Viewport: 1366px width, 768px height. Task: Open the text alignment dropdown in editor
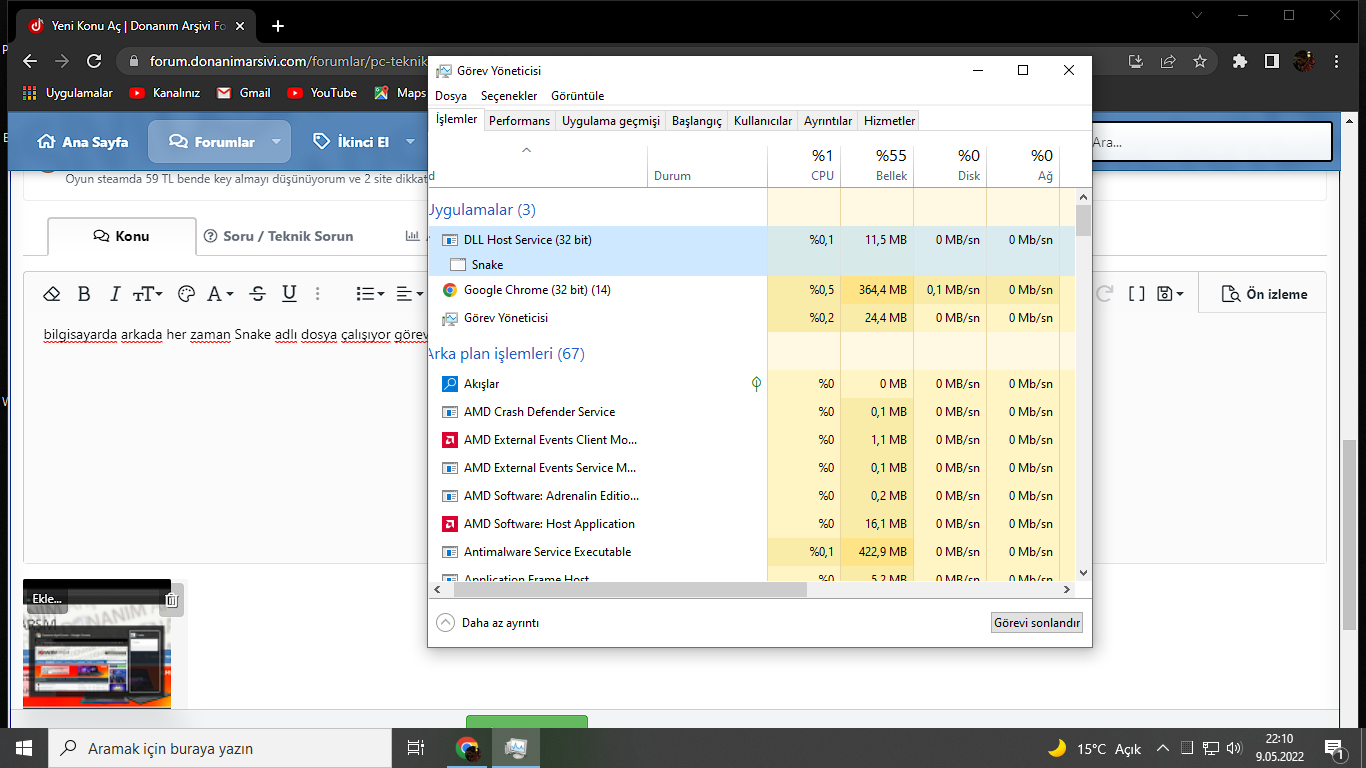pyautogui.click(x=409, y=294)
